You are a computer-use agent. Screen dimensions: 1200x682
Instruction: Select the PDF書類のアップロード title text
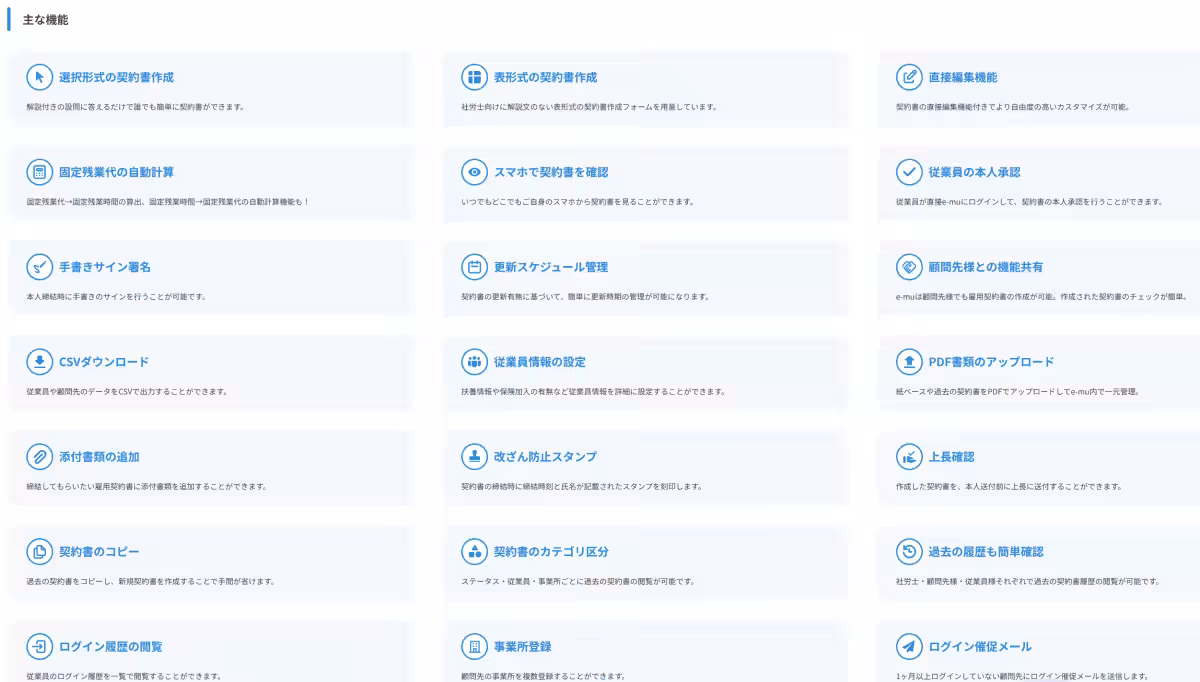(x=992, y=362)
